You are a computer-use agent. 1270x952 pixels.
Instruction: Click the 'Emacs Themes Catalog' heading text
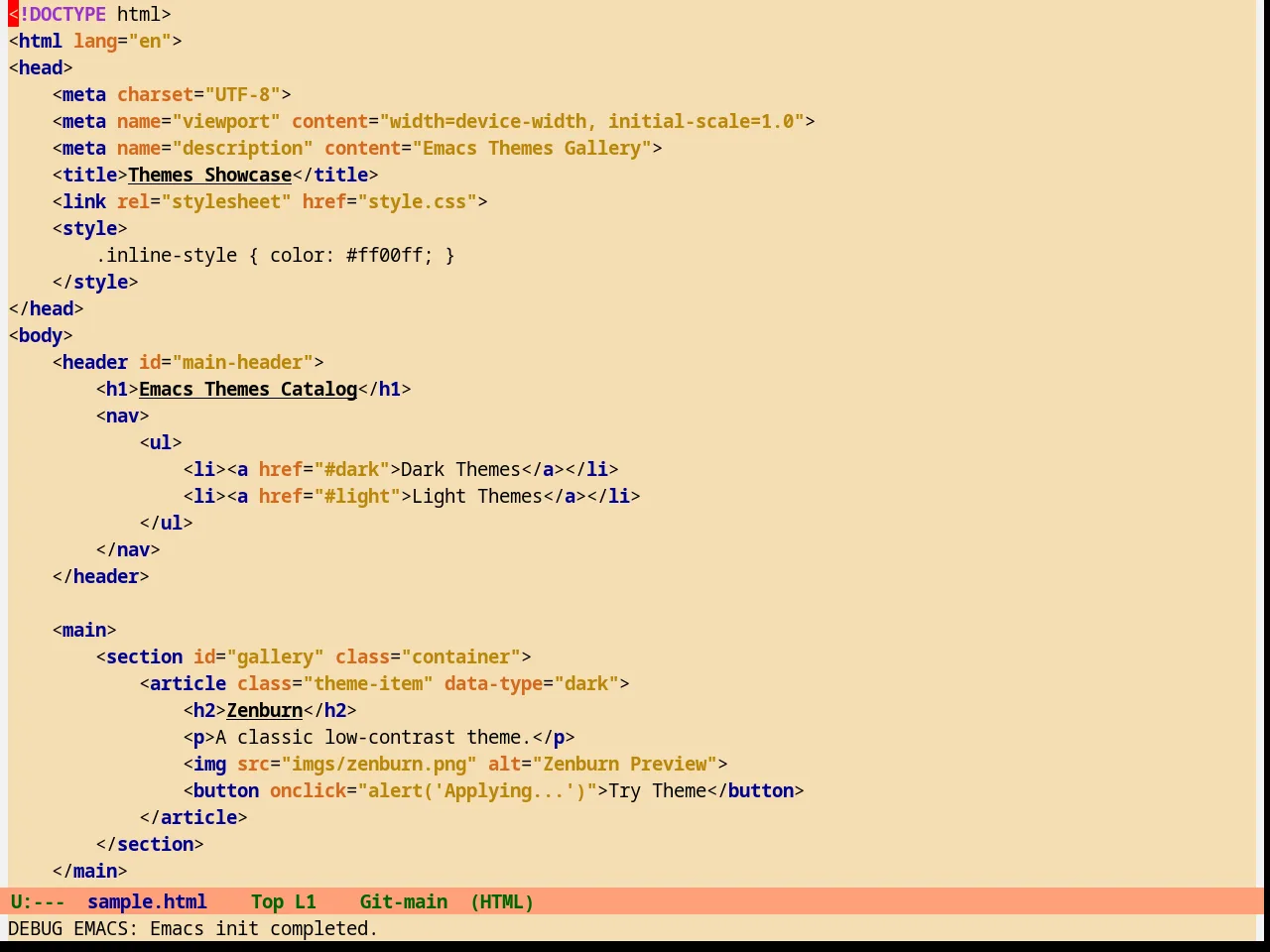(x=248, y=389)
